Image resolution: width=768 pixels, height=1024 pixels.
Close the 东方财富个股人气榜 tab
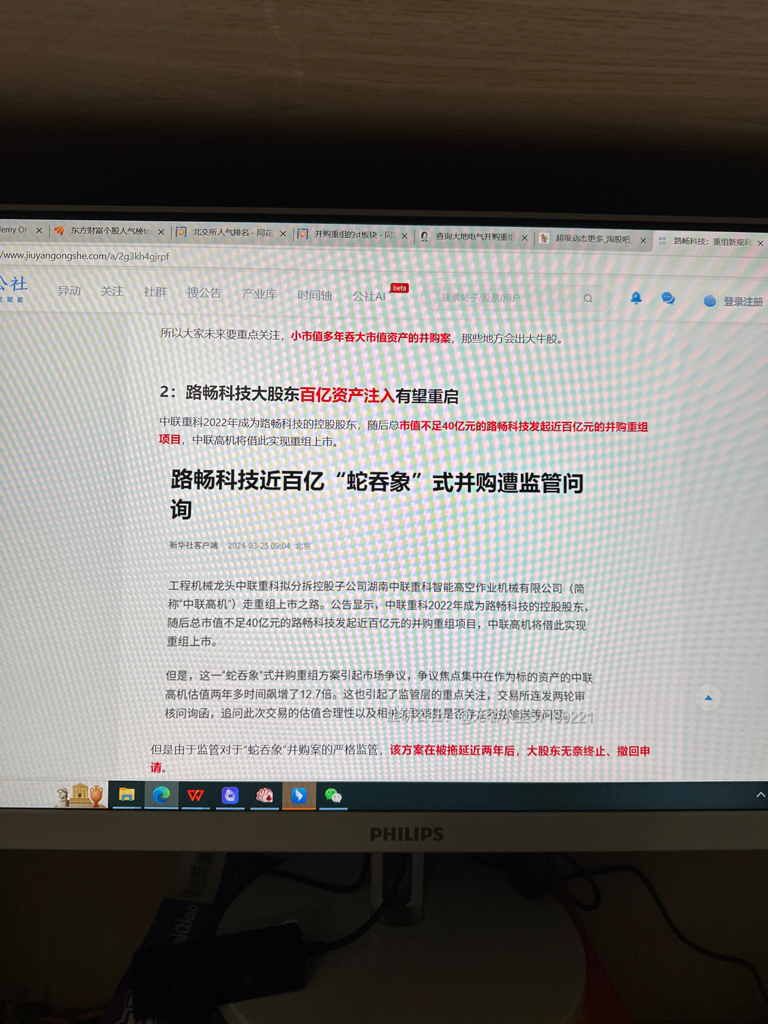click(161, 231)
